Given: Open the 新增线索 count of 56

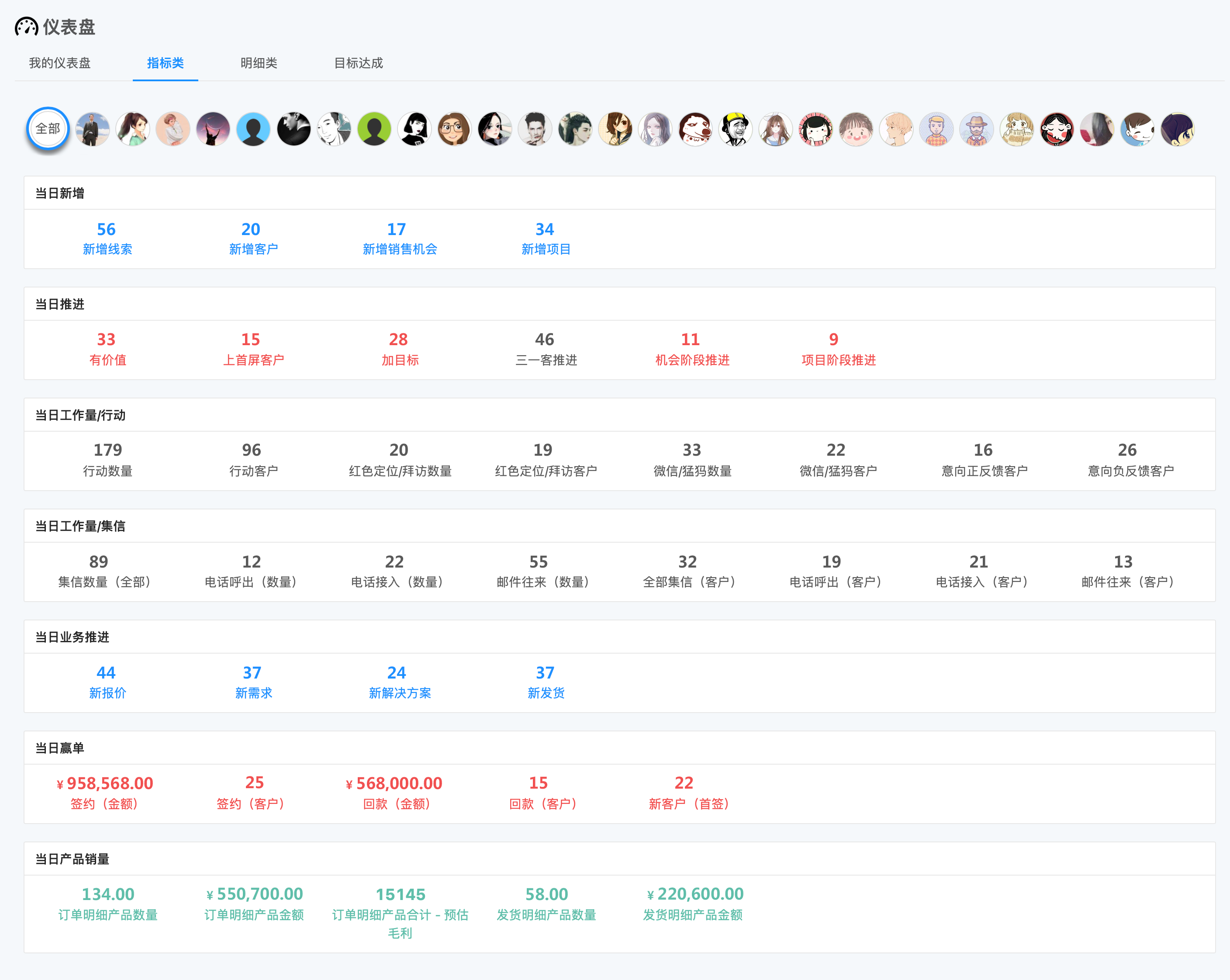Looking at the screenshot, I should pyautogui.click(x=106, y=229).
